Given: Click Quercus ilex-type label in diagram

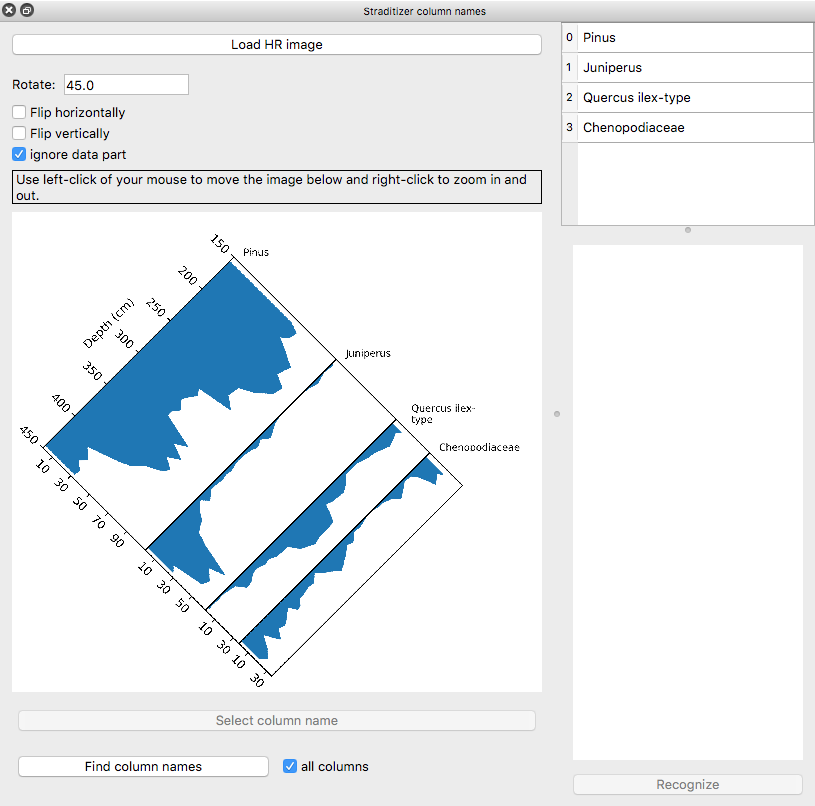Looking at the screenshot, I should click(443, 414).
